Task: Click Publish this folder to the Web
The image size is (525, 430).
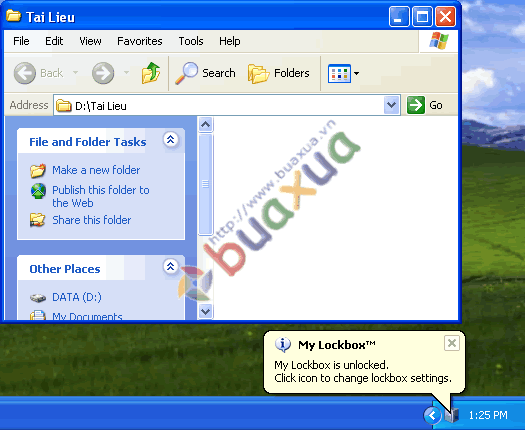Action: [101, 196]
